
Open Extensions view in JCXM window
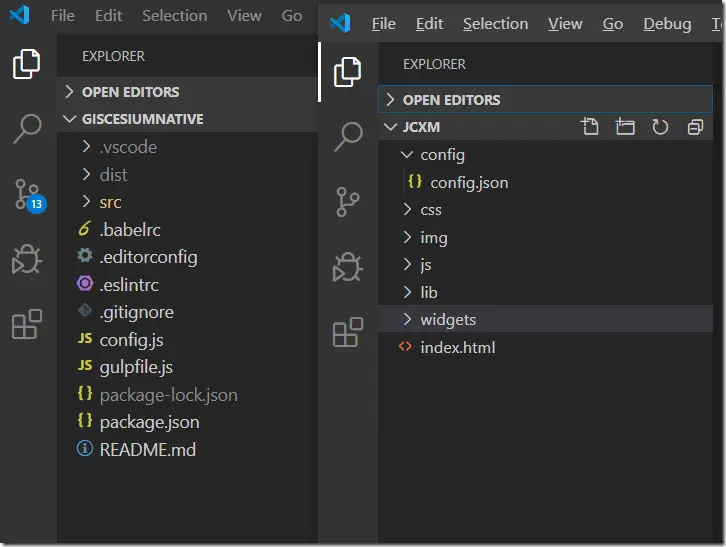click(x=347, y=332)
